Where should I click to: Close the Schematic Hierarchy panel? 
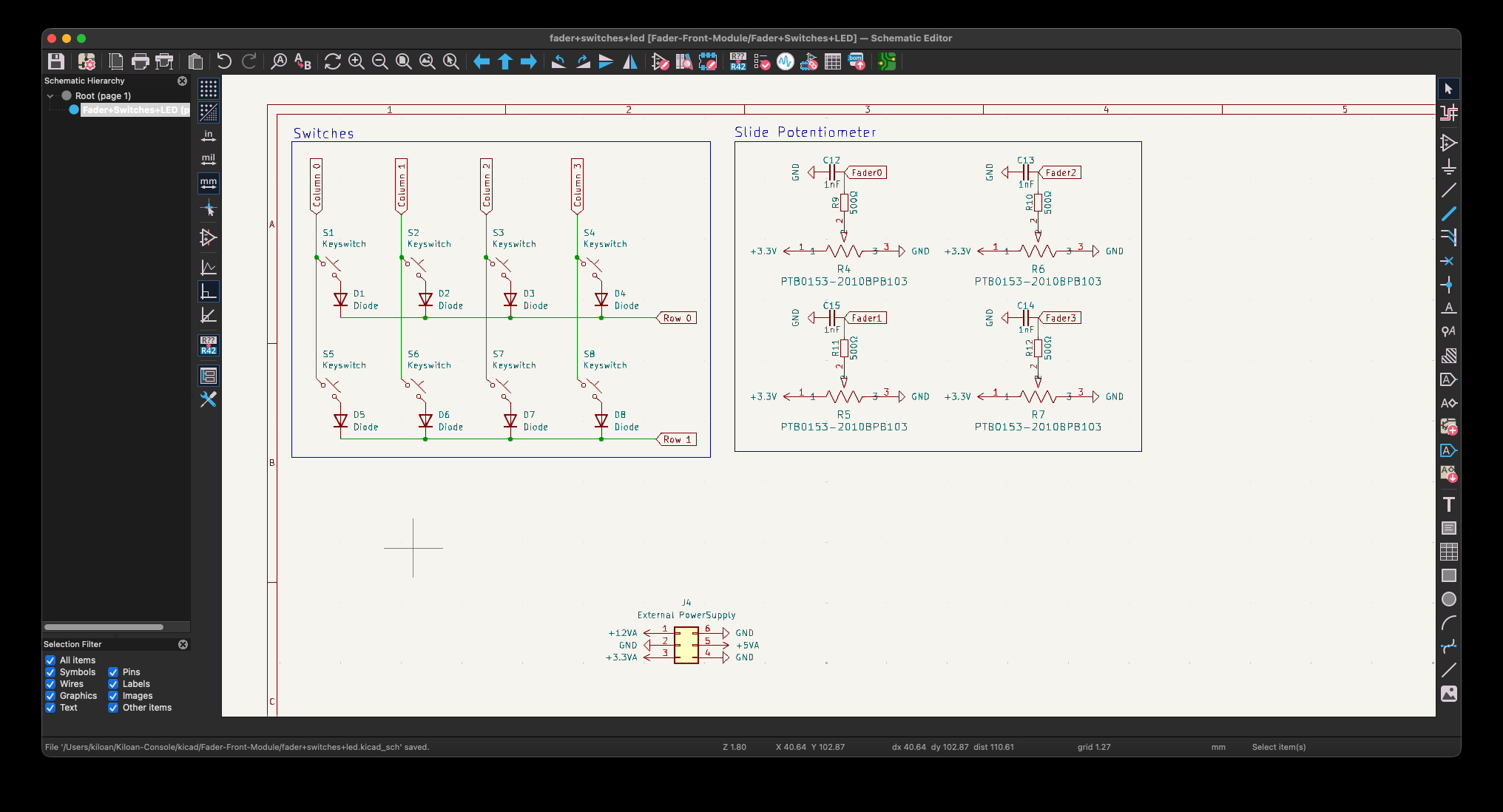[183, 81]
